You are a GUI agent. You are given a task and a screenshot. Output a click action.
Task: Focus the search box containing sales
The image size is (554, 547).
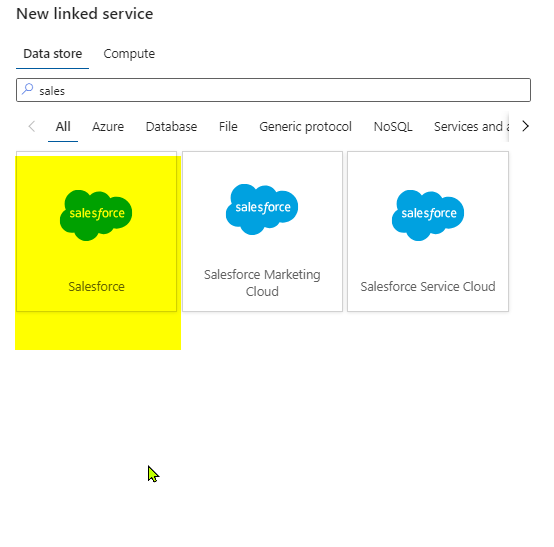(273, 90)
